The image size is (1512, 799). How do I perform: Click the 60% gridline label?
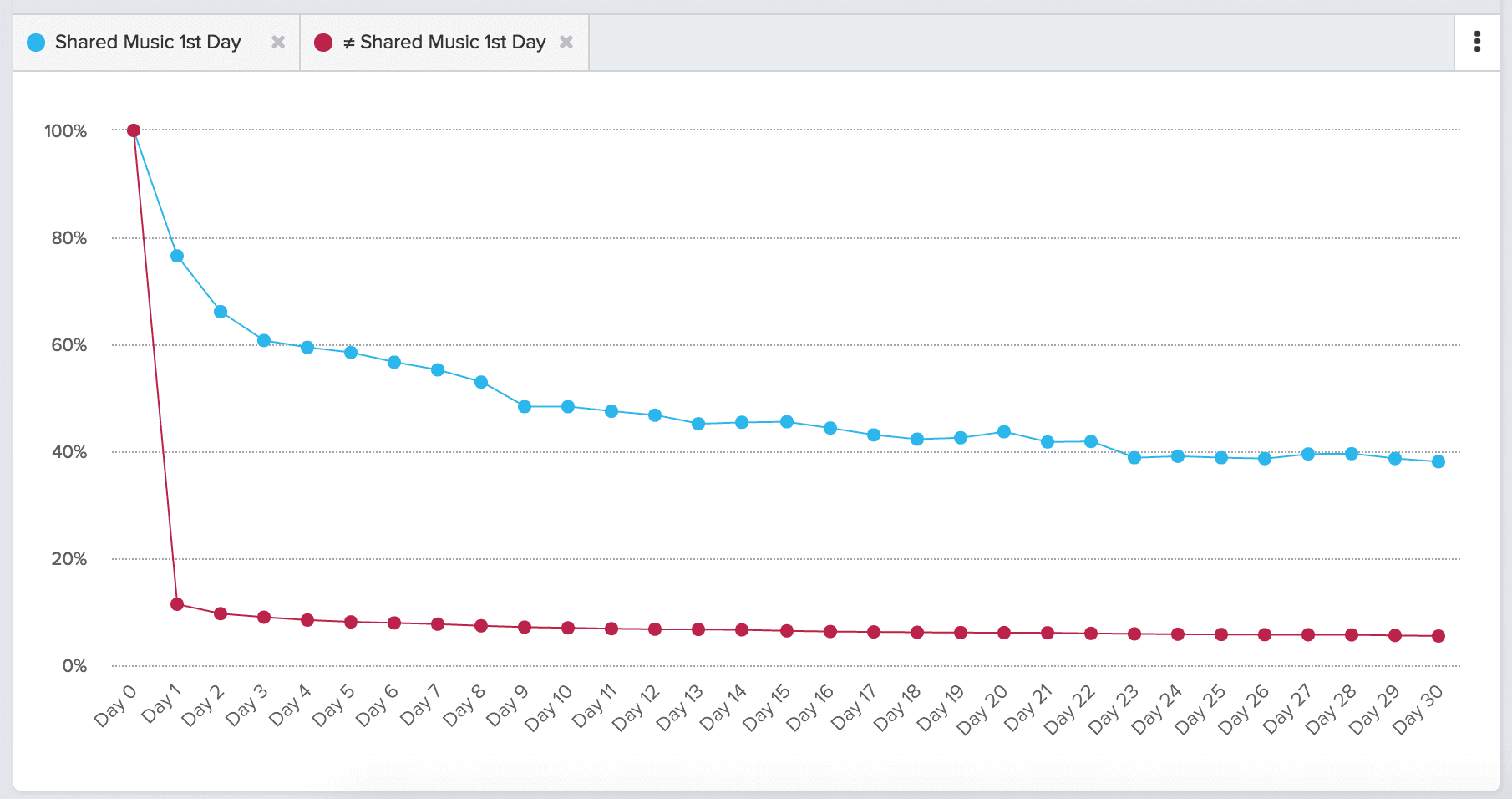(x=71, y=344)
